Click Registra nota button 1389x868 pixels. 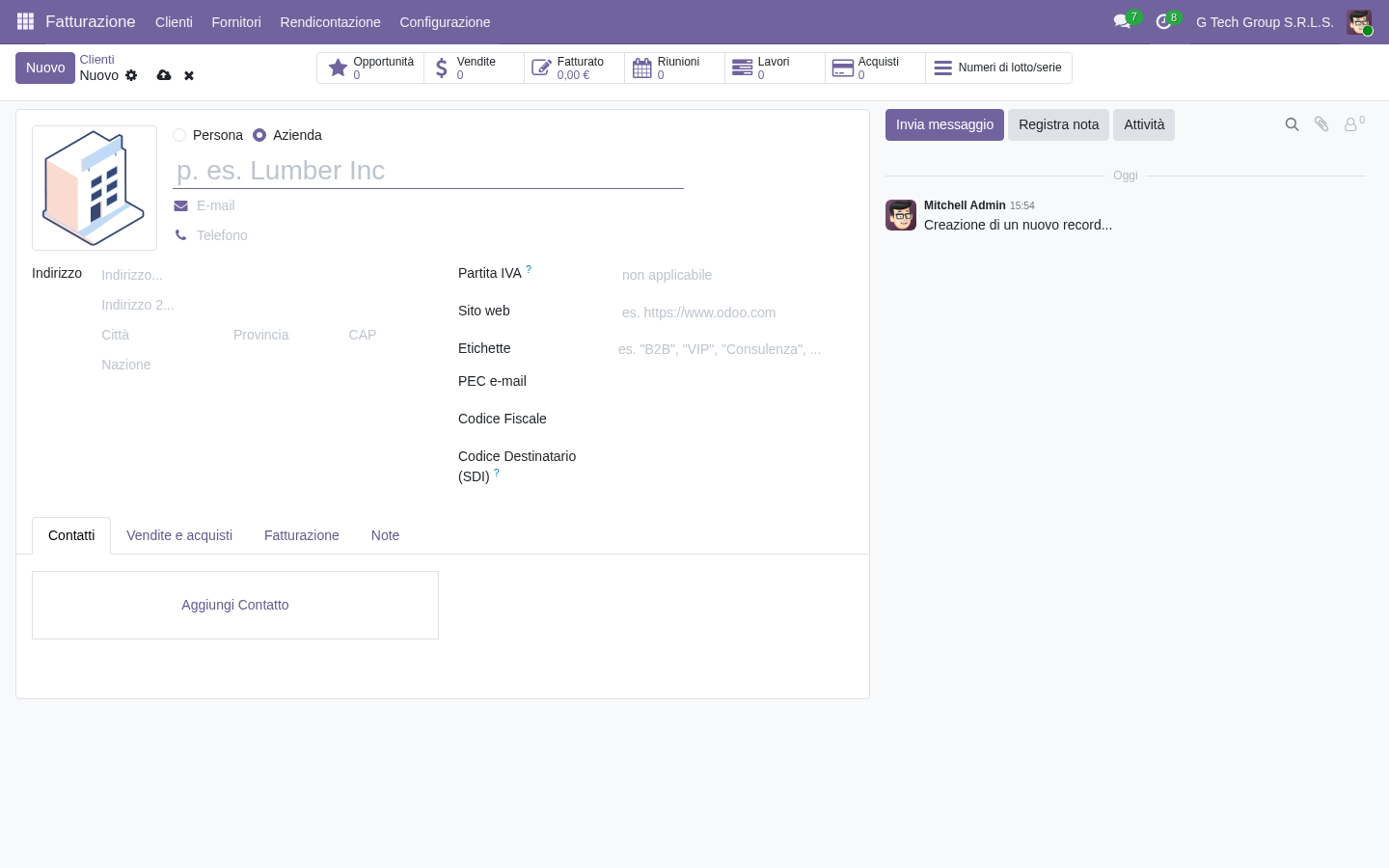click(1058, 124)
